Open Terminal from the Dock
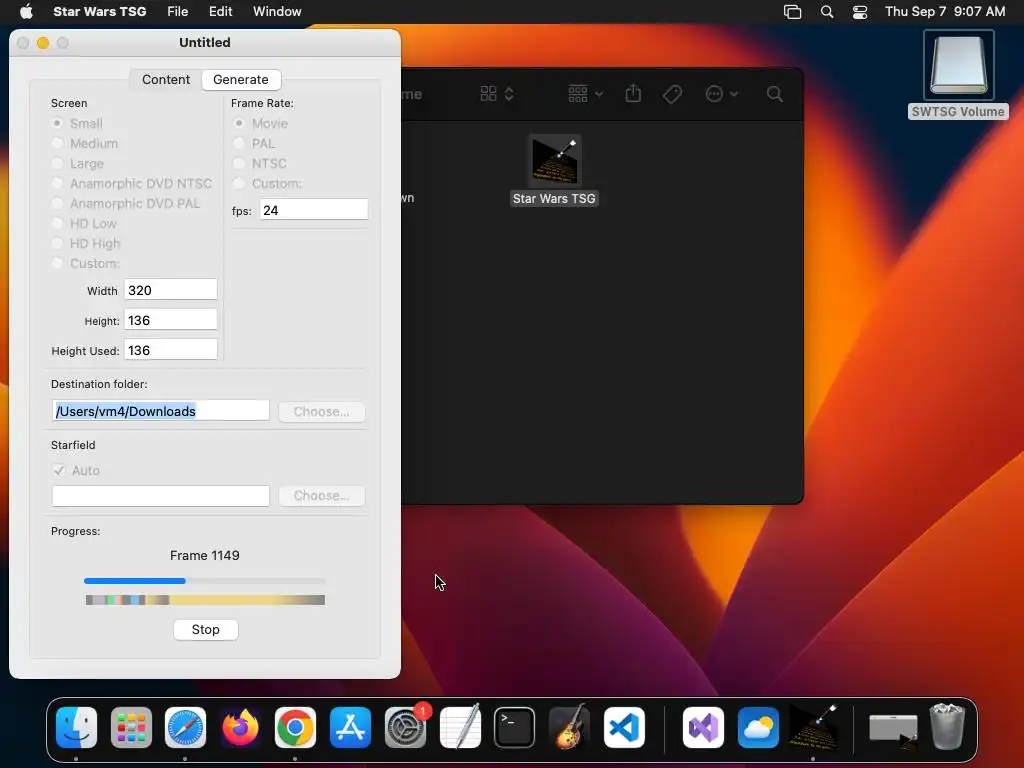Viewport: 1024px width, 768px height. [x=515, y=728]
